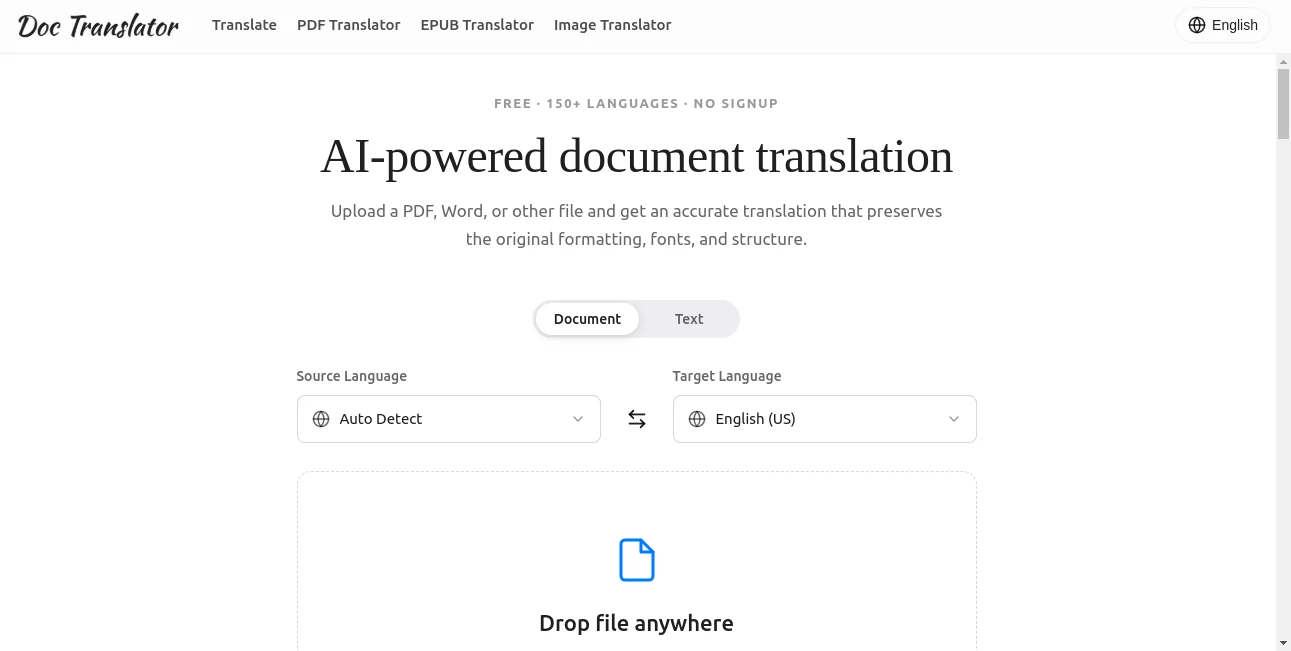Viewport: 1291px width, 651px height.
Task: Open the Auto Detect source language dropdown
Action: coord(449,419)
